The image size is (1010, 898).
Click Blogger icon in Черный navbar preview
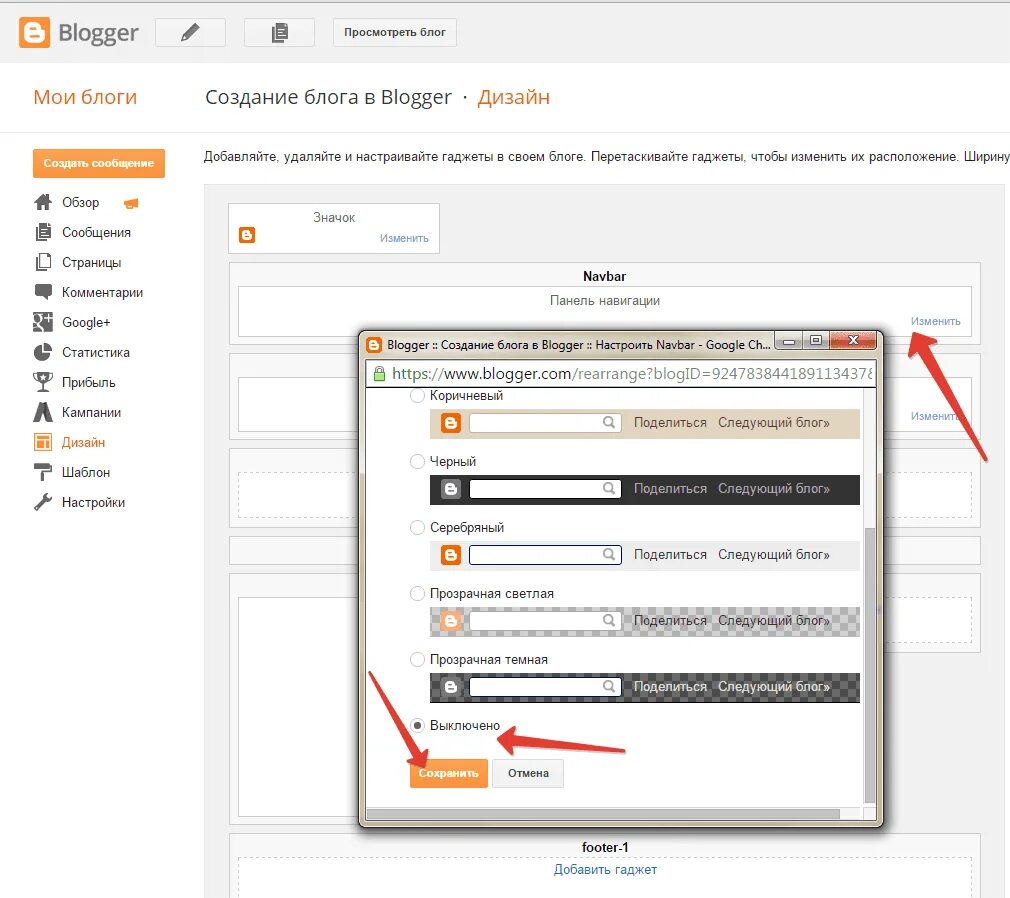(x=451, y=489)
